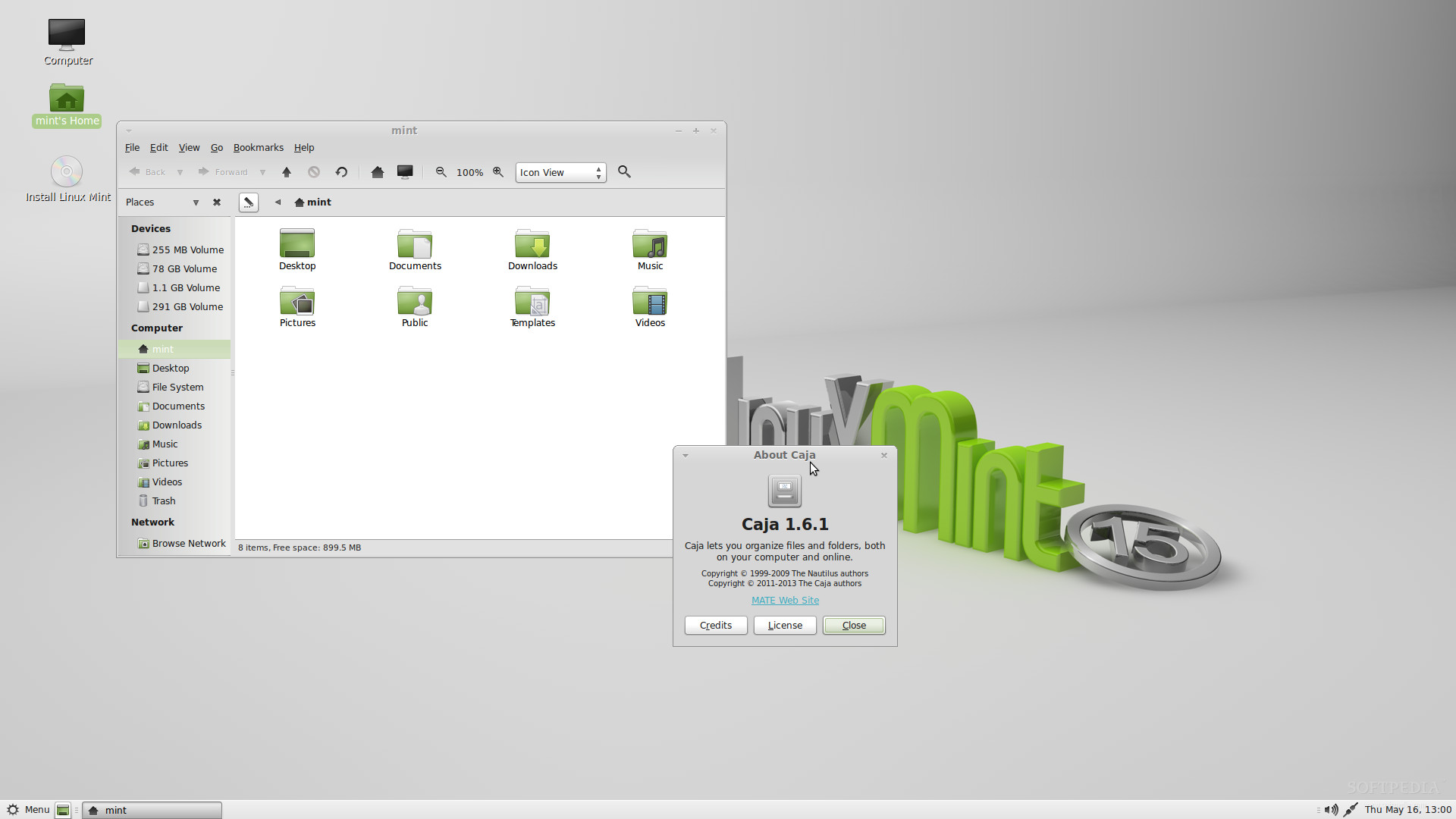Click the mint path bar button

[x=313, y=202]
